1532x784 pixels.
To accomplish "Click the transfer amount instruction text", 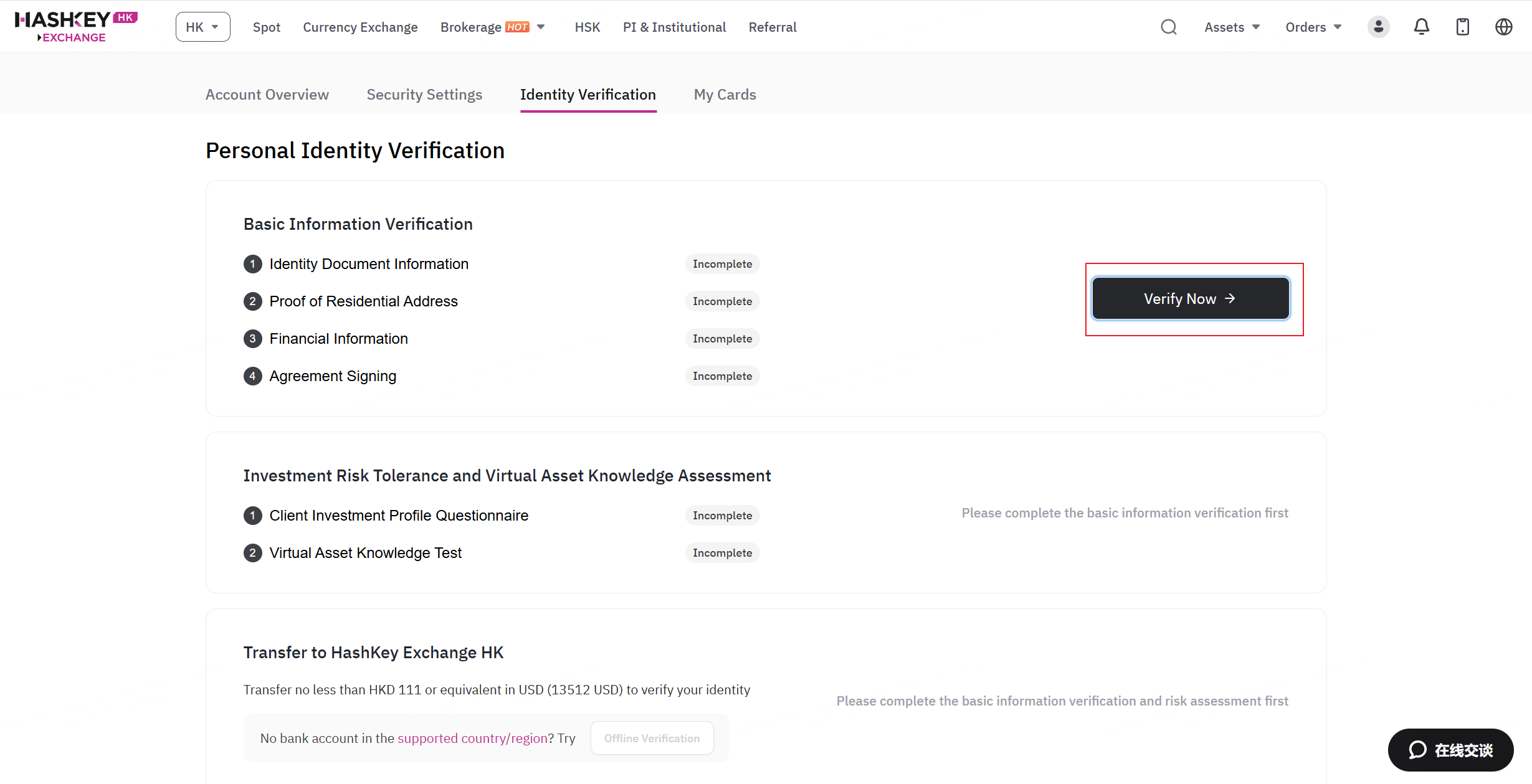I will [x=497, y=690].
